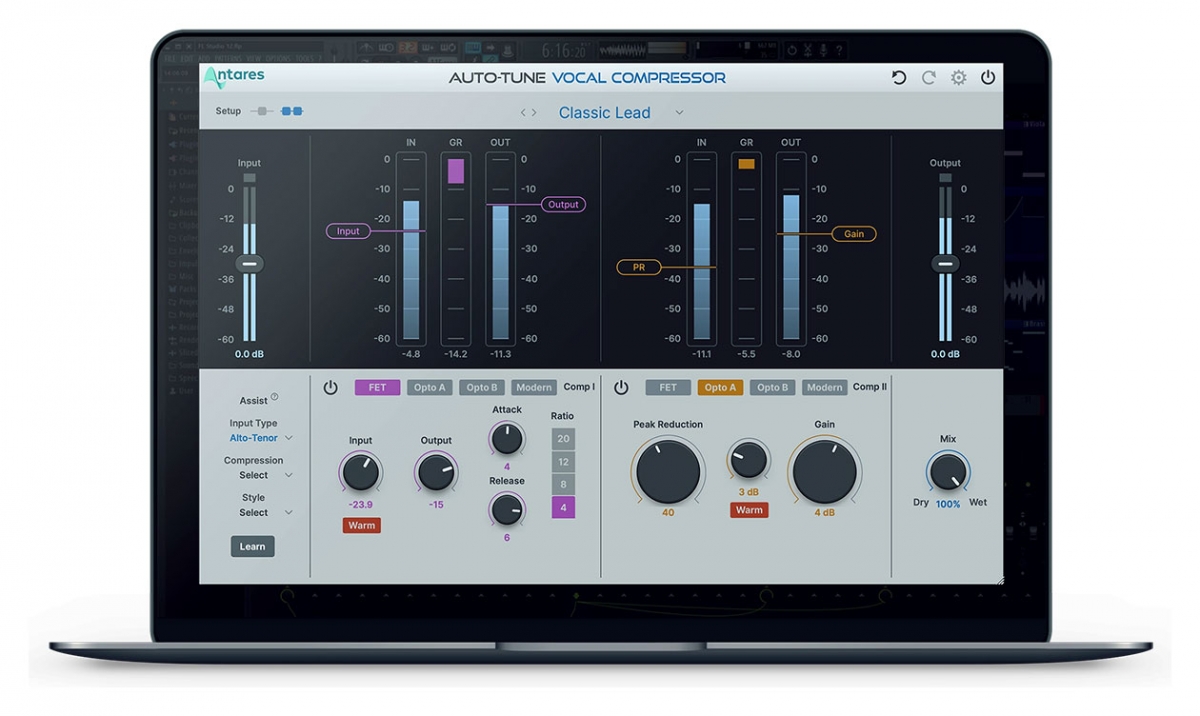Redo the last undone change

pos(929,78)
